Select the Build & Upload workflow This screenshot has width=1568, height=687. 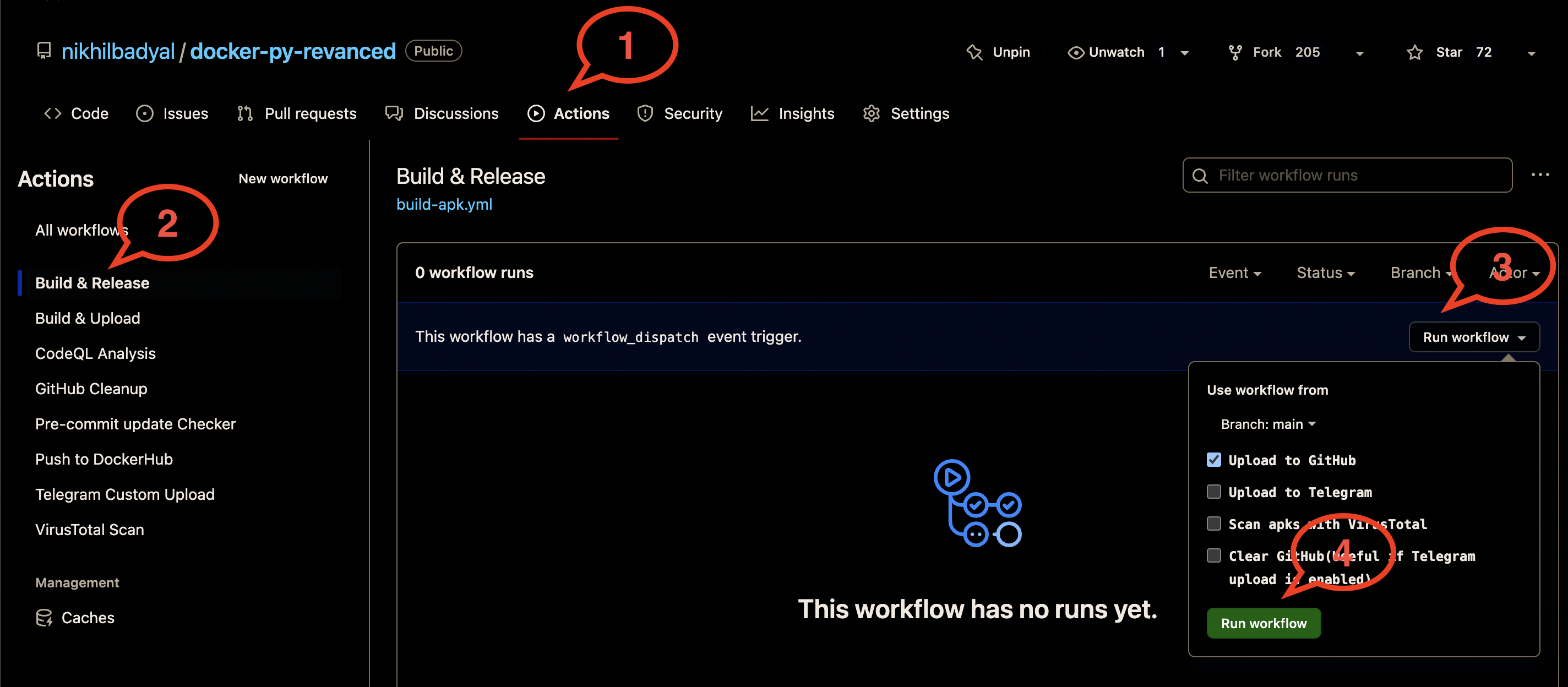(x=88, y=318)
